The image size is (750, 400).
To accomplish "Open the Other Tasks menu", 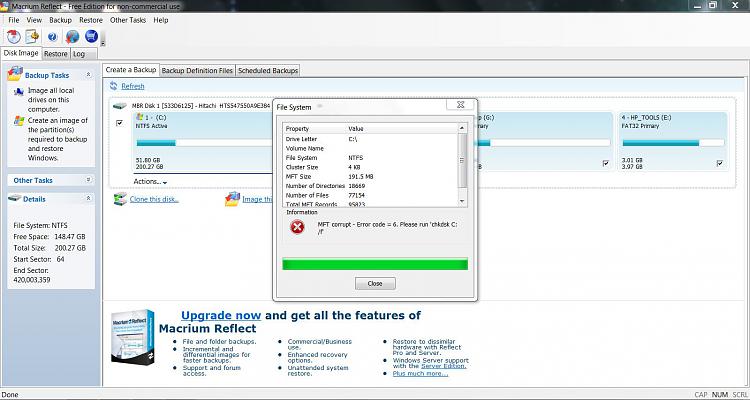I will tap(128, 20).
